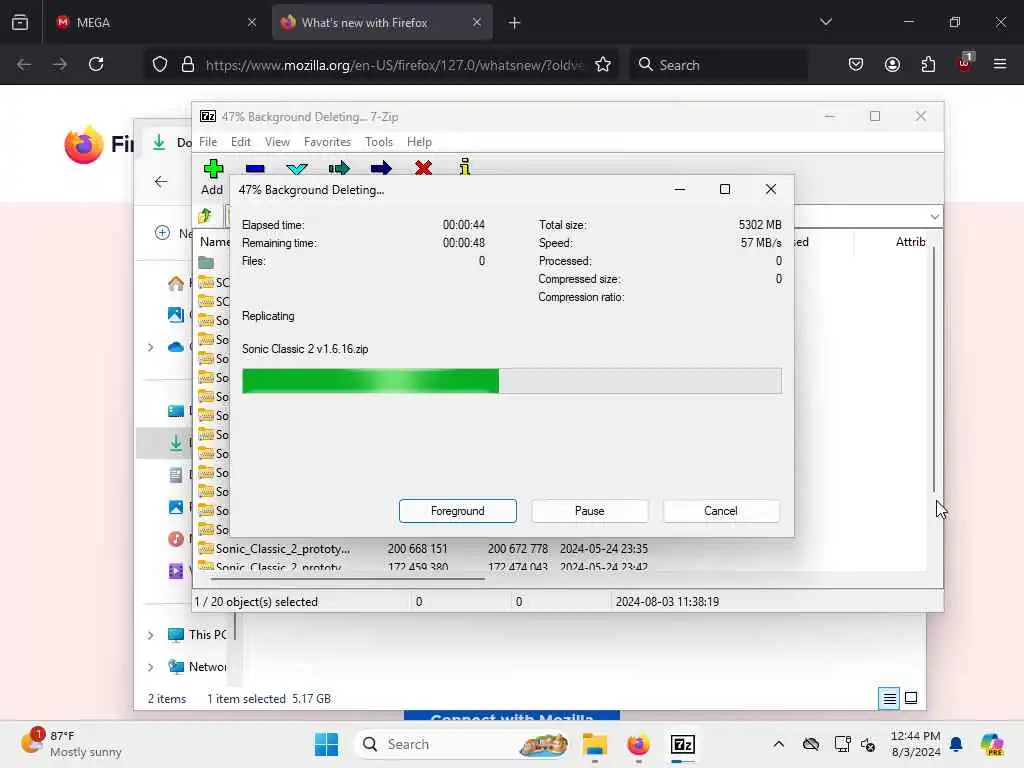Screen dimensions: 1024x768
Task: Open the Favorites menu in 7-Zip
Action: click(x=327, y=142)
